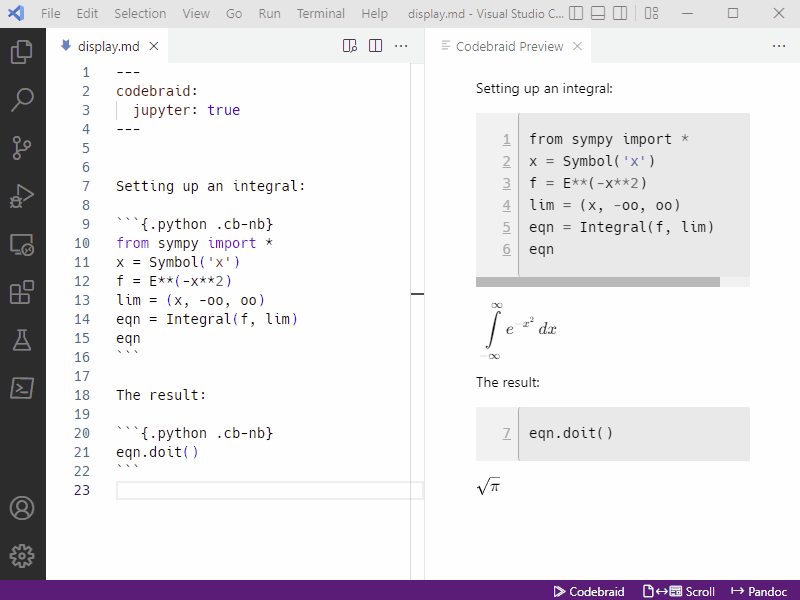Viewport: 800px width, 600px height.
Task: Open the Customize Layout control
Action: click(x=652, y=13)
